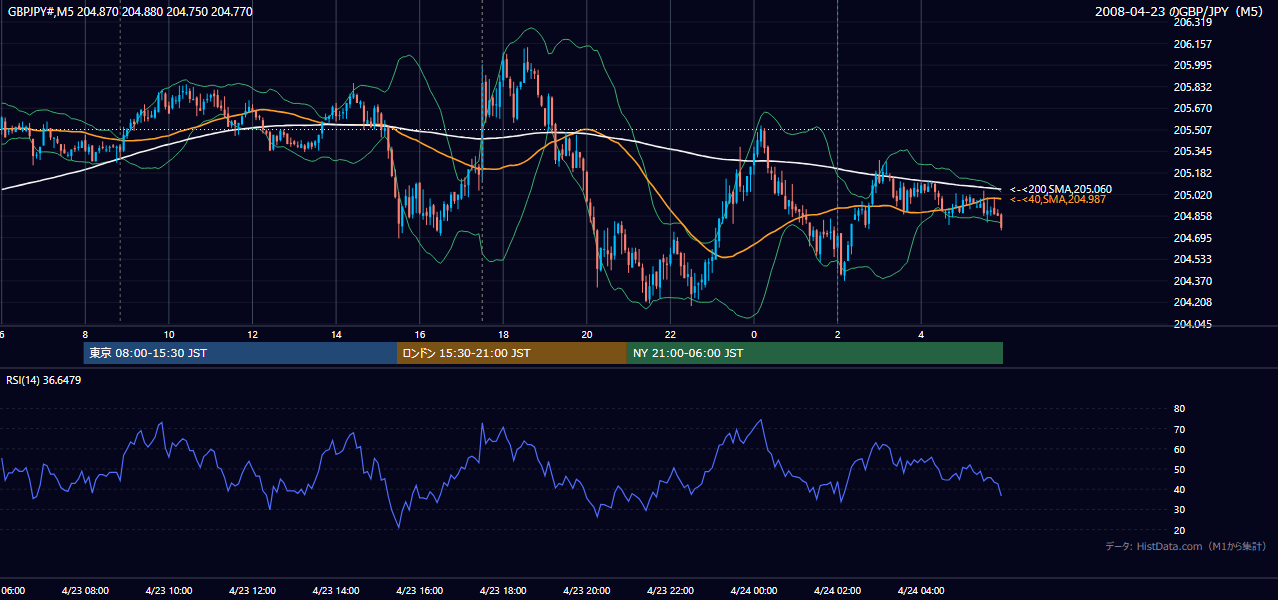Click the 4/23 20:00 time axis label
Screen dimensions: 1278x600
pyautogui.click(x=586, y=590)
